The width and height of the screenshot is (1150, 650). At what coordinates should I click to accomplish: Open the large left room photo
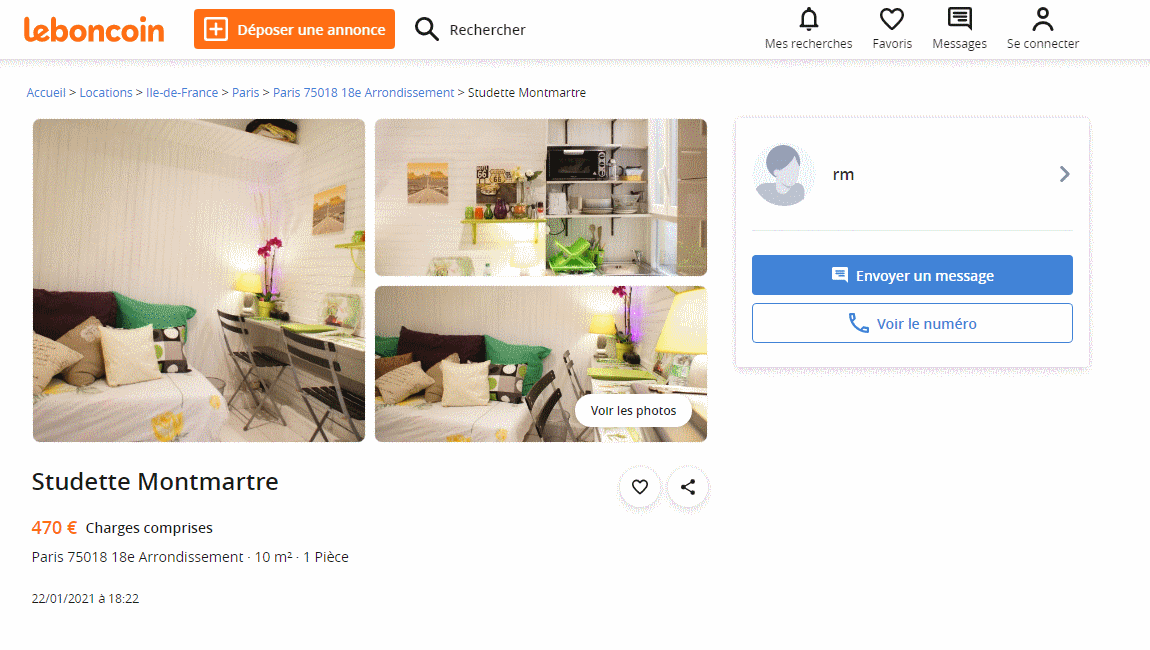[199, 280]
